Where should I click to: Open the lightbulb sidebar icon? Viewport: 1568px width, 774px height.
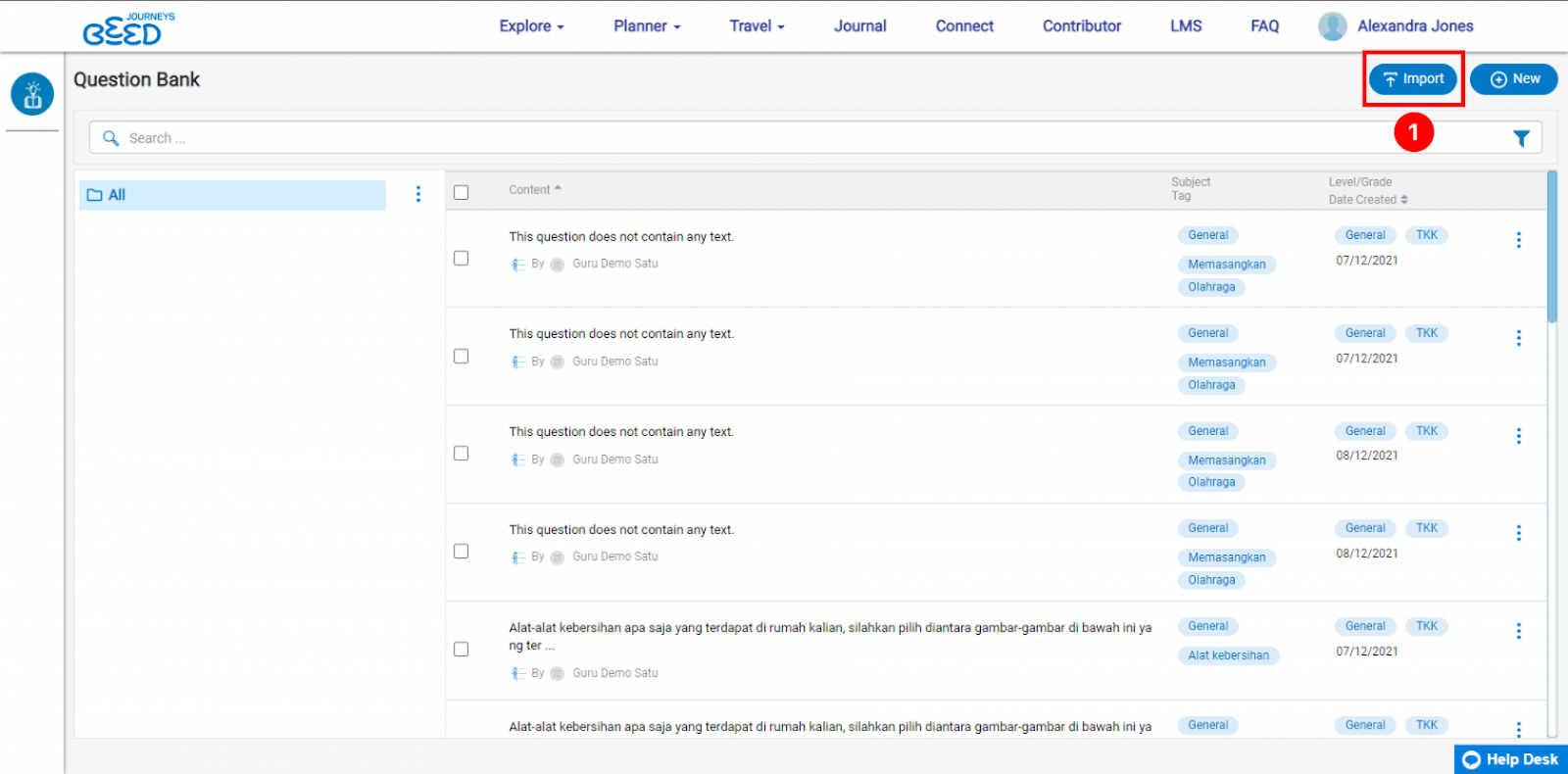[32, 95]
